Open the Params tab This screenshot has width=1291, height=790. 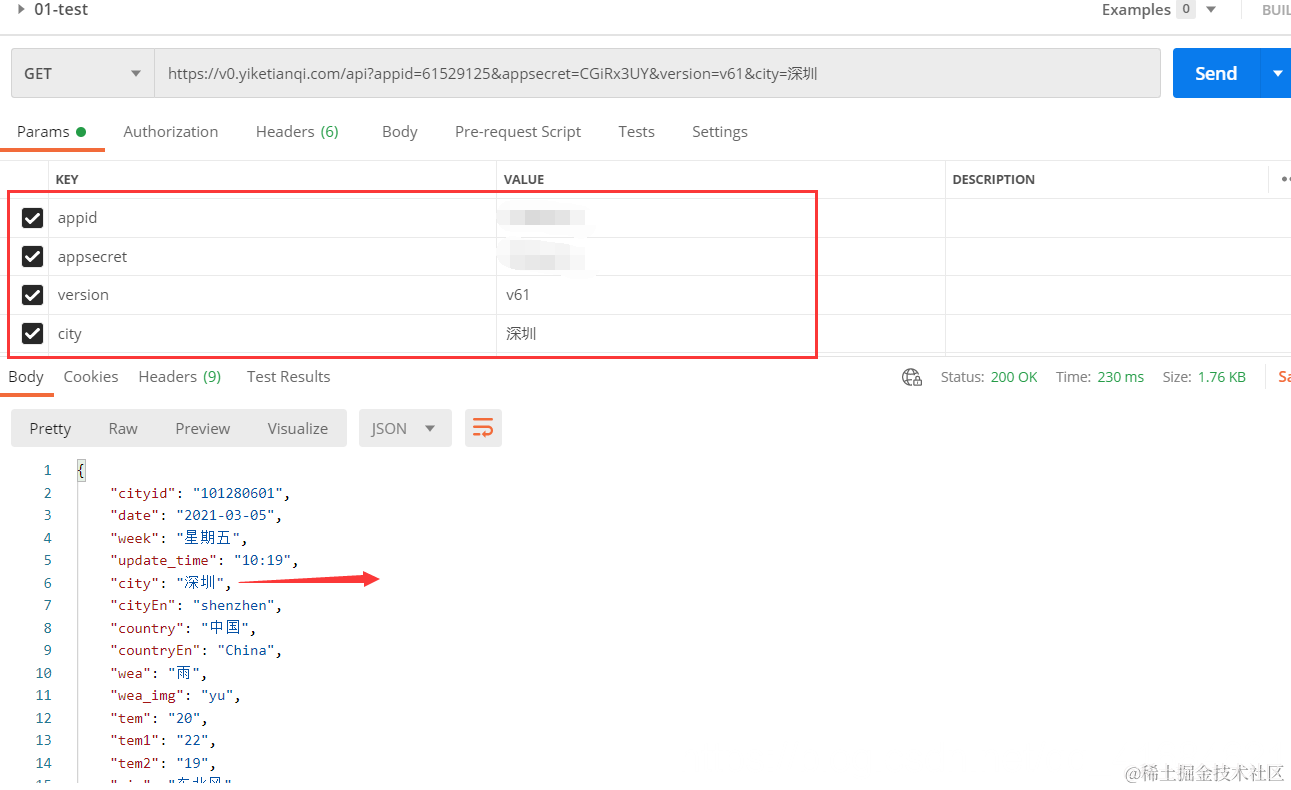tap(51, 131)
